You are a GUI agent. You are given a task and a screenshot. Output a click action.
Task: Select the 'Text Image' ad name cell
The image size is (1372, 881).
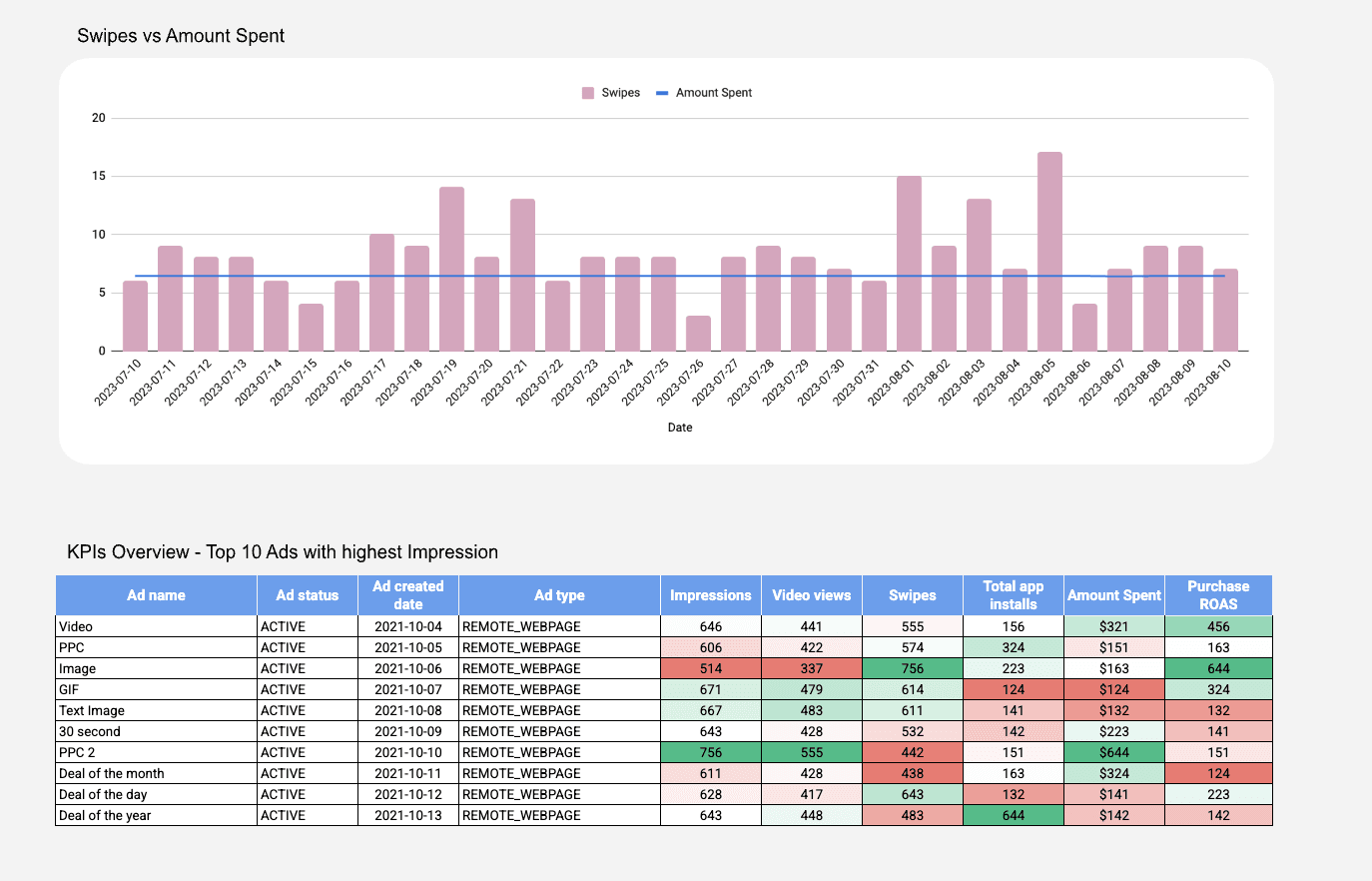point(156,711)
